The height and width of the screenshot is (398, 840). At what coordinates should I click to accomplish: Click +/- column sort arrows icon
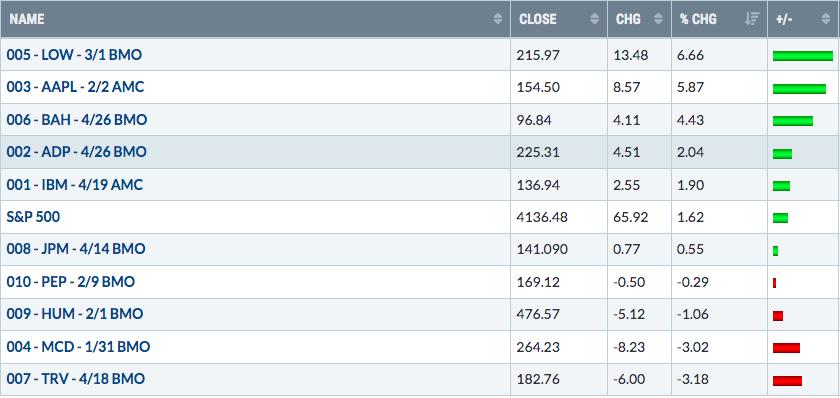[x=826, y=19]
